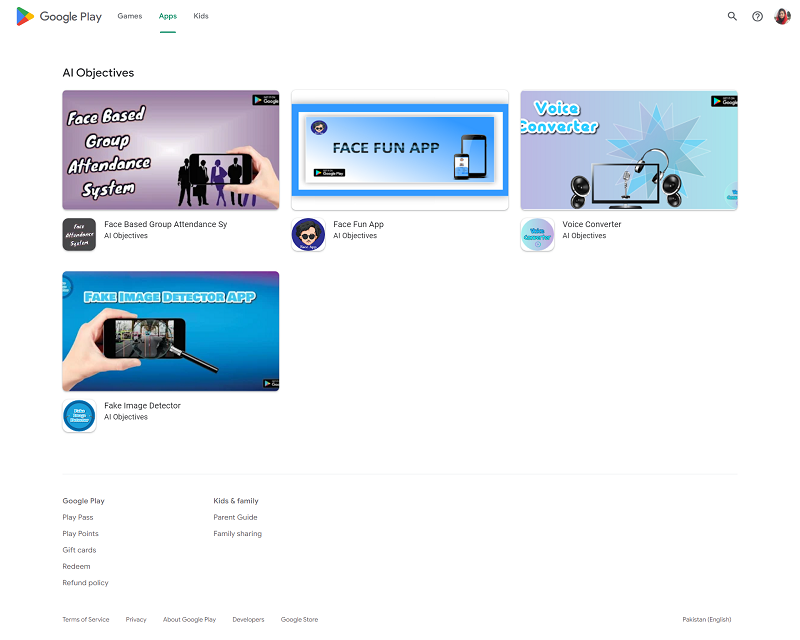The width and height of the screenshot is (800, 640).
Task: Open the Privacy link
Action: point(136,620)
